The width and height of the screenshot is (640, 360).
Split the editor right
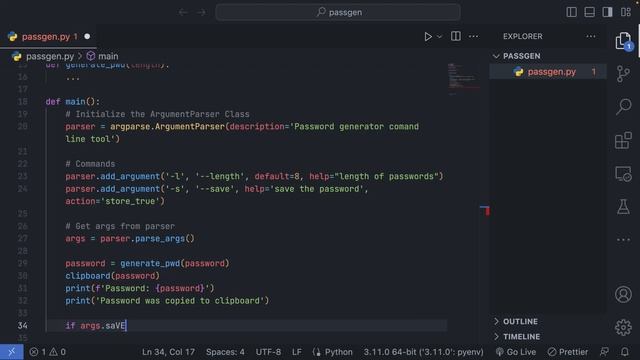pyautogui.click(x=456, y=36)
